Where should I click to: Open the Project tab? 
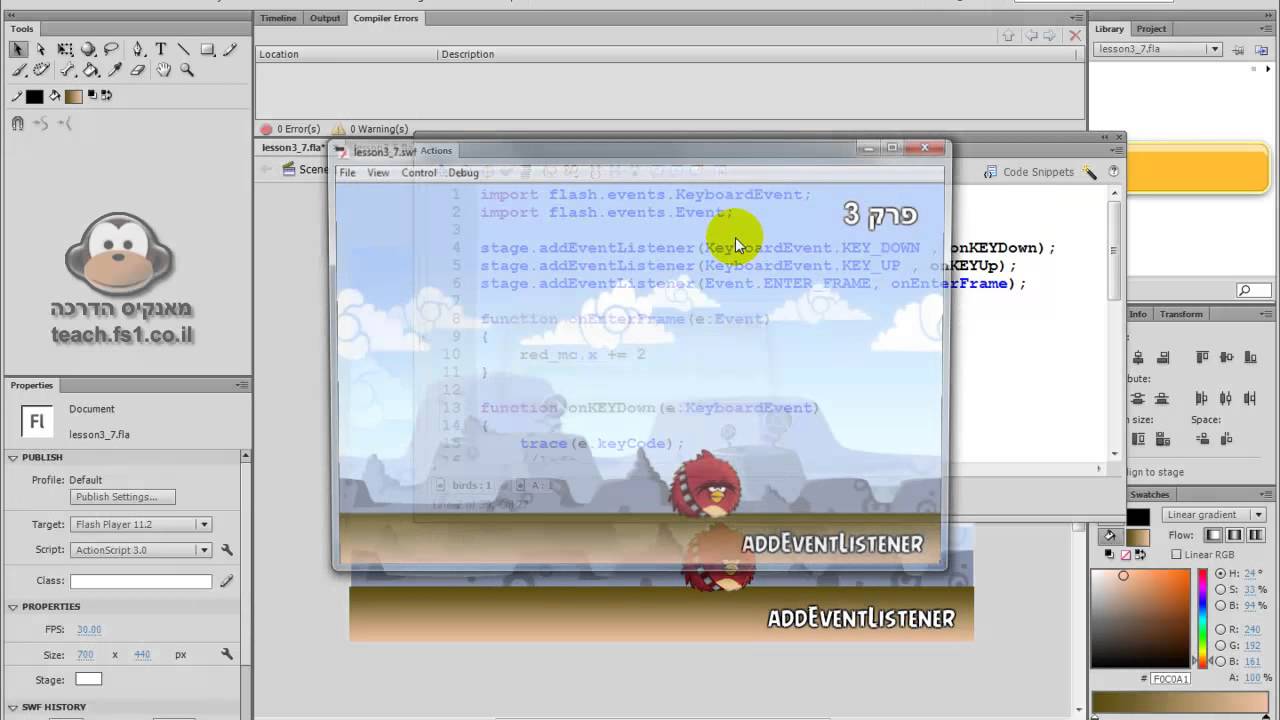pos(1151,29)
